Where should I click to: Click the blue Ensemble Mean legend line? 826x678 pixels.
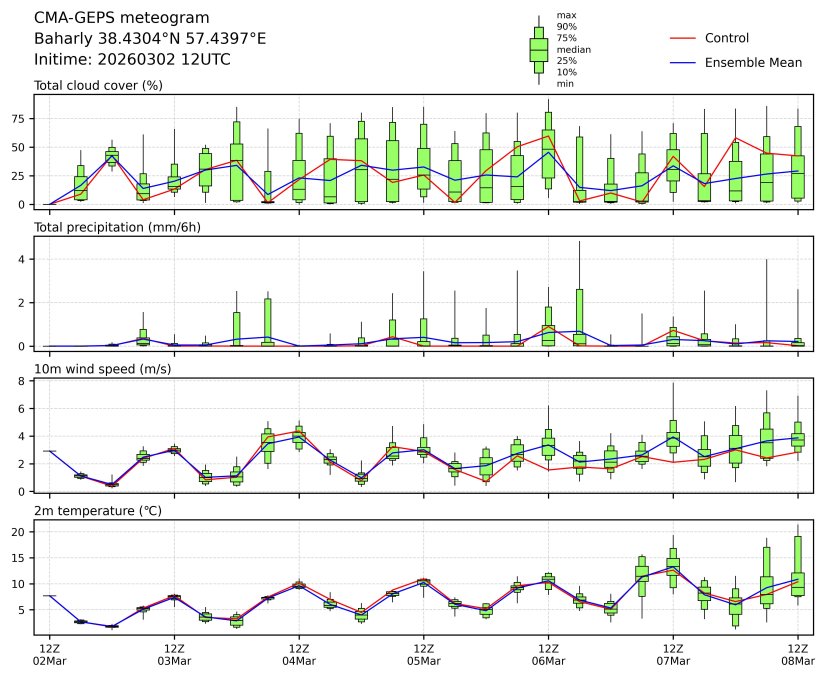(681, 63)
